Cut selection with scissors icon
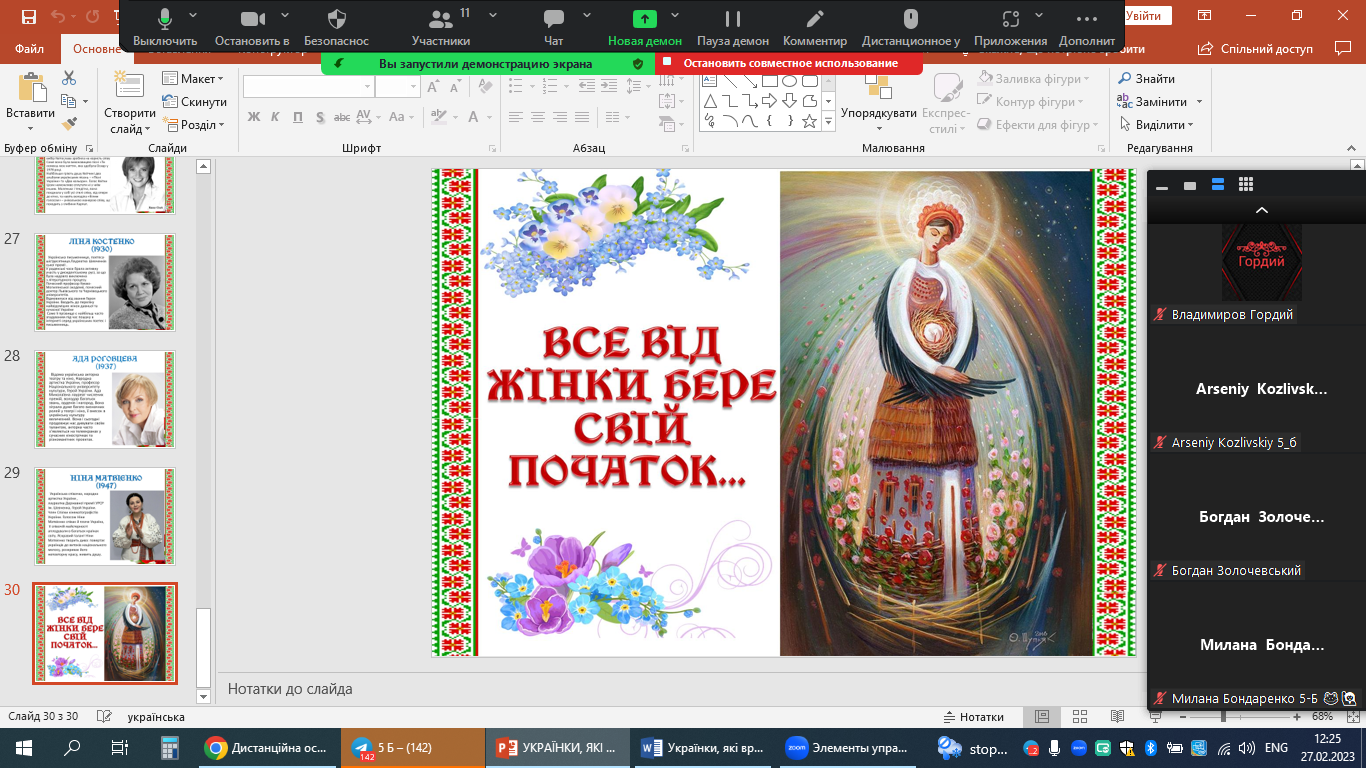The height and width of the screenshot is (768, 1366). tap(69, 78)
